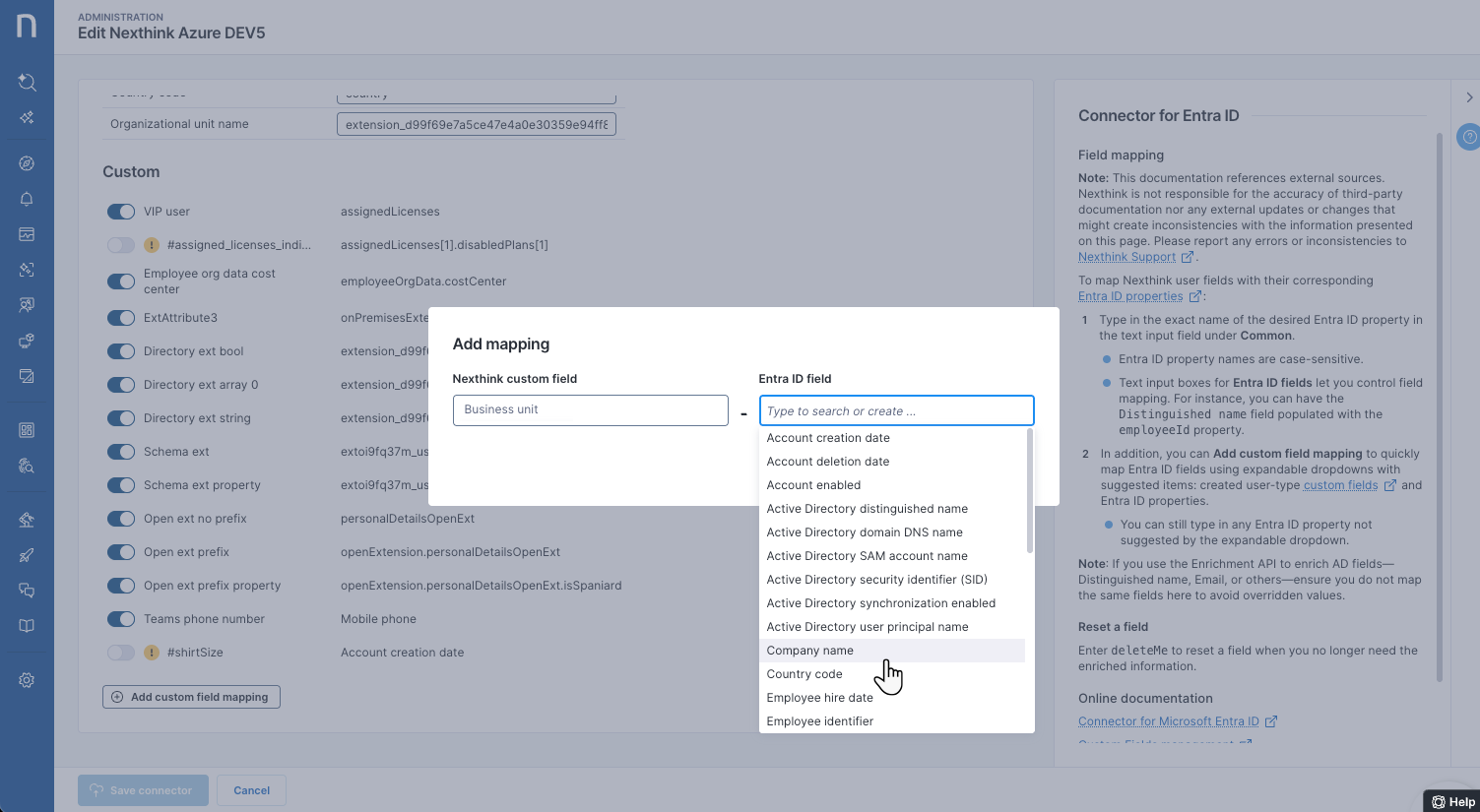1480x812 pixels.
Task: Choose Employee hire date in the list
Action: (819, 698)
